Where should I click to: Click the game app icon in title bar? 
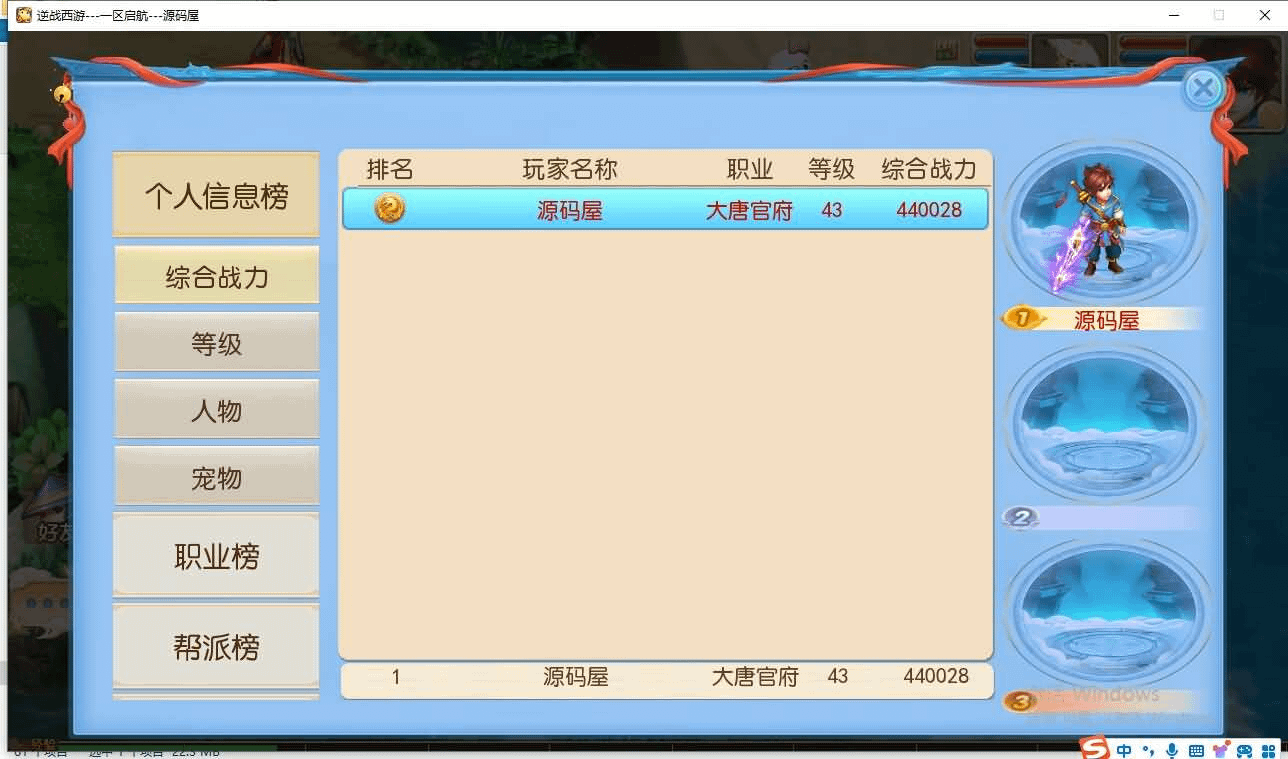coord(24,14)
